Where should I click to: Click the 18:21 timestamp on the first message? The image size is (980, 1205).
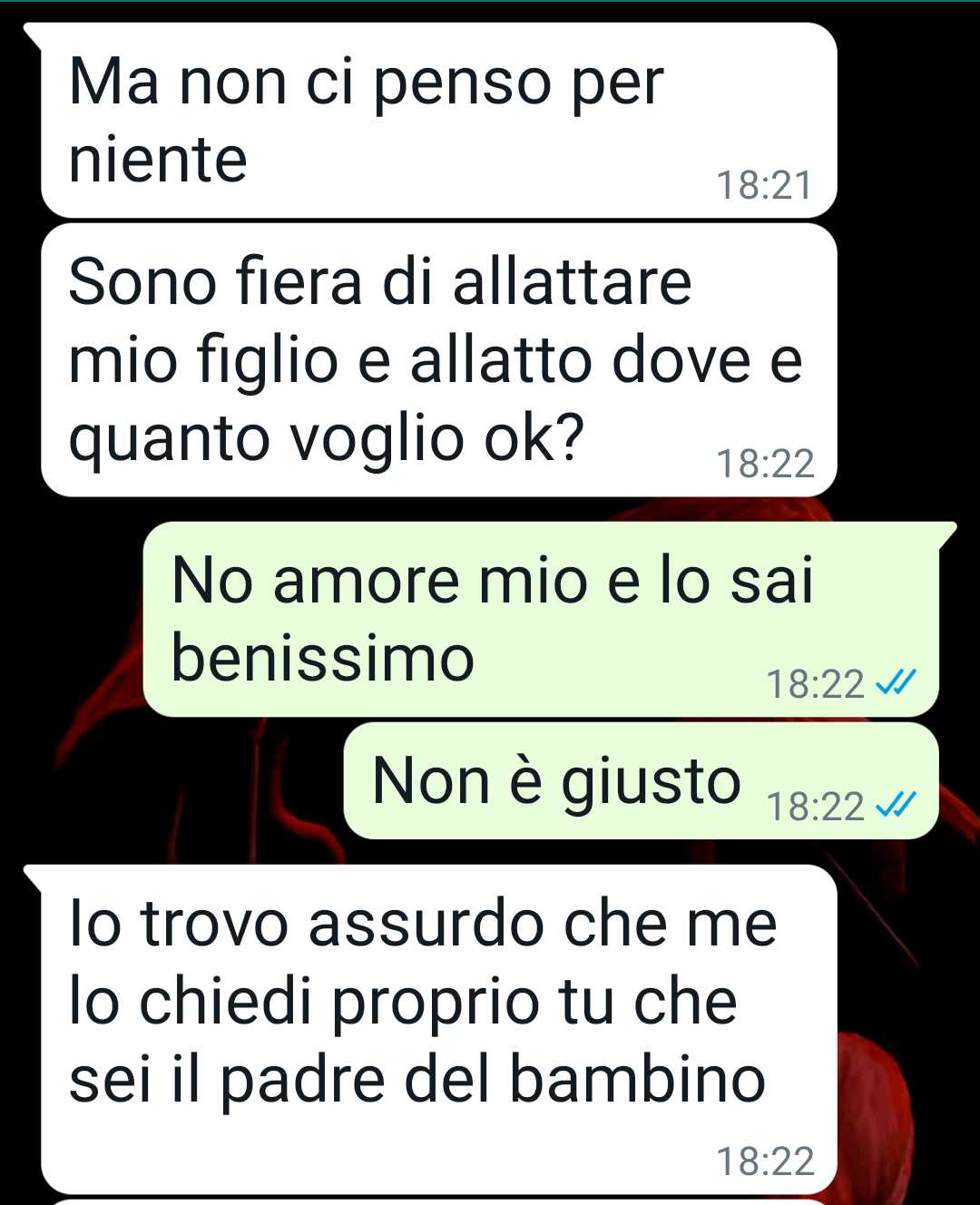tap(764, 185)
